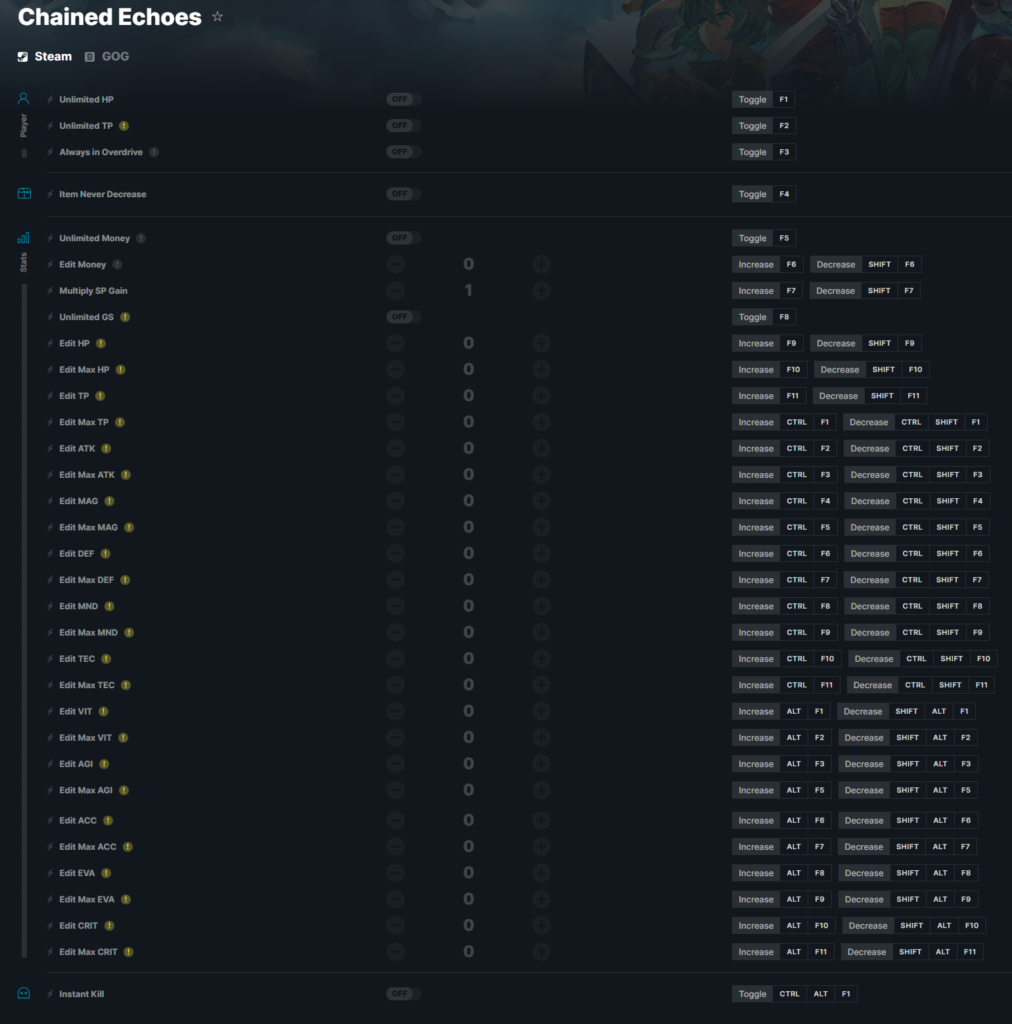
Task: Show info icon next to Unlimited Money
Action: pyautogui.click(x=141, y=238)
